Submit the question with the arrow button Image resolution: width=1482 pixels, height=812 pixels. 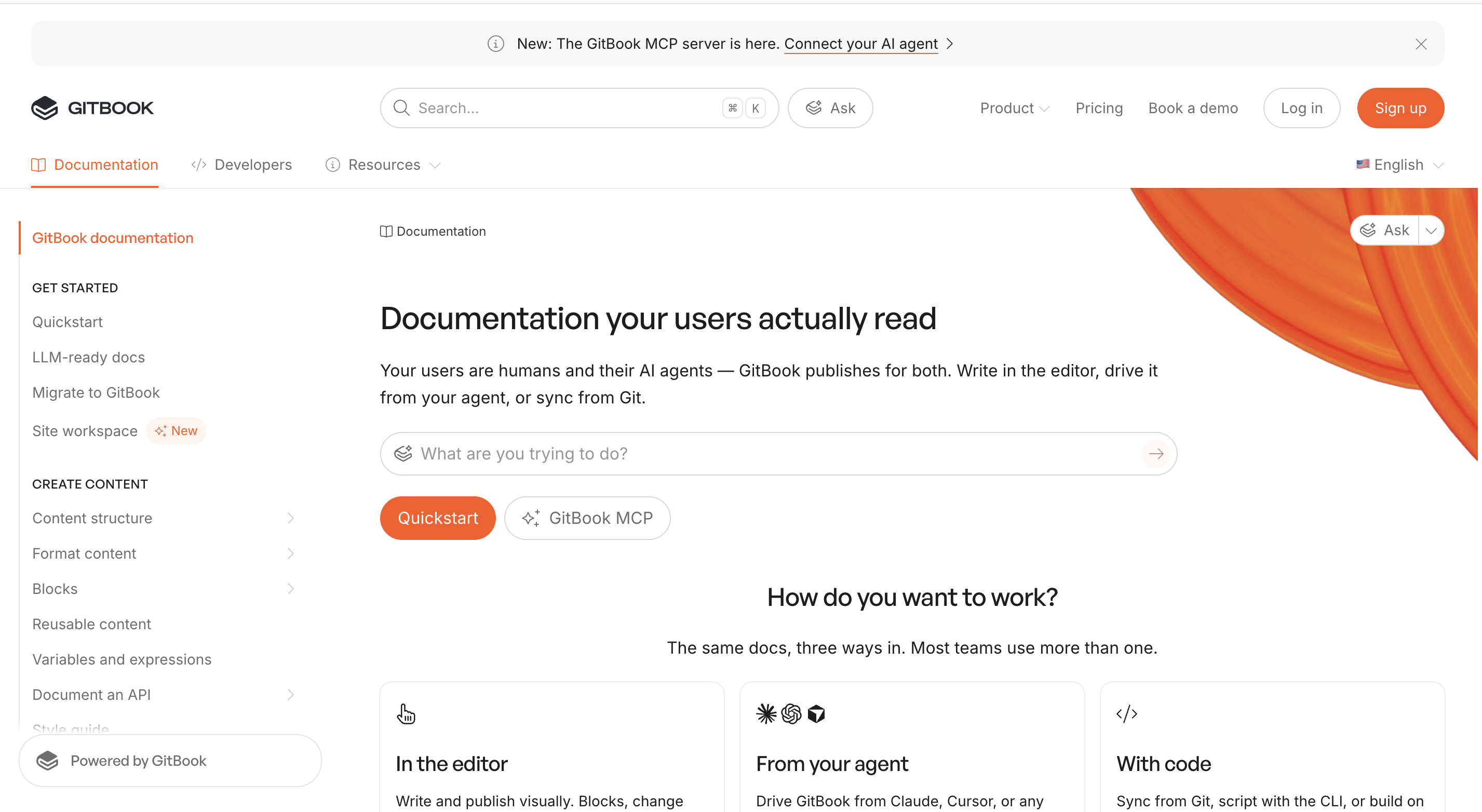click(1156, 454)
